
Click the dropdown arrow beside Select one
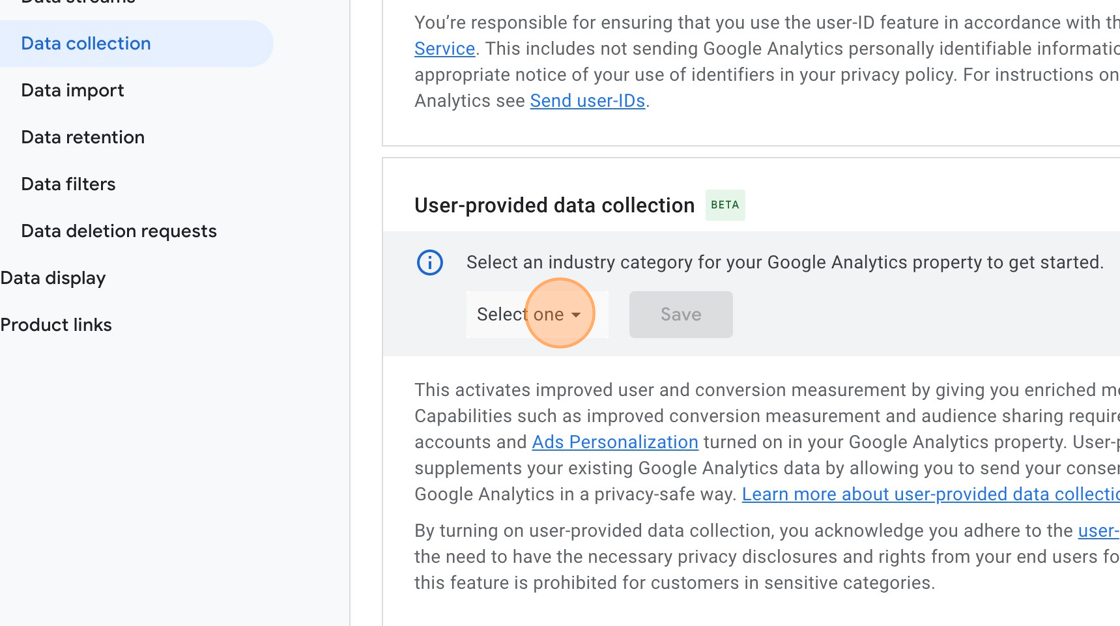576,315
